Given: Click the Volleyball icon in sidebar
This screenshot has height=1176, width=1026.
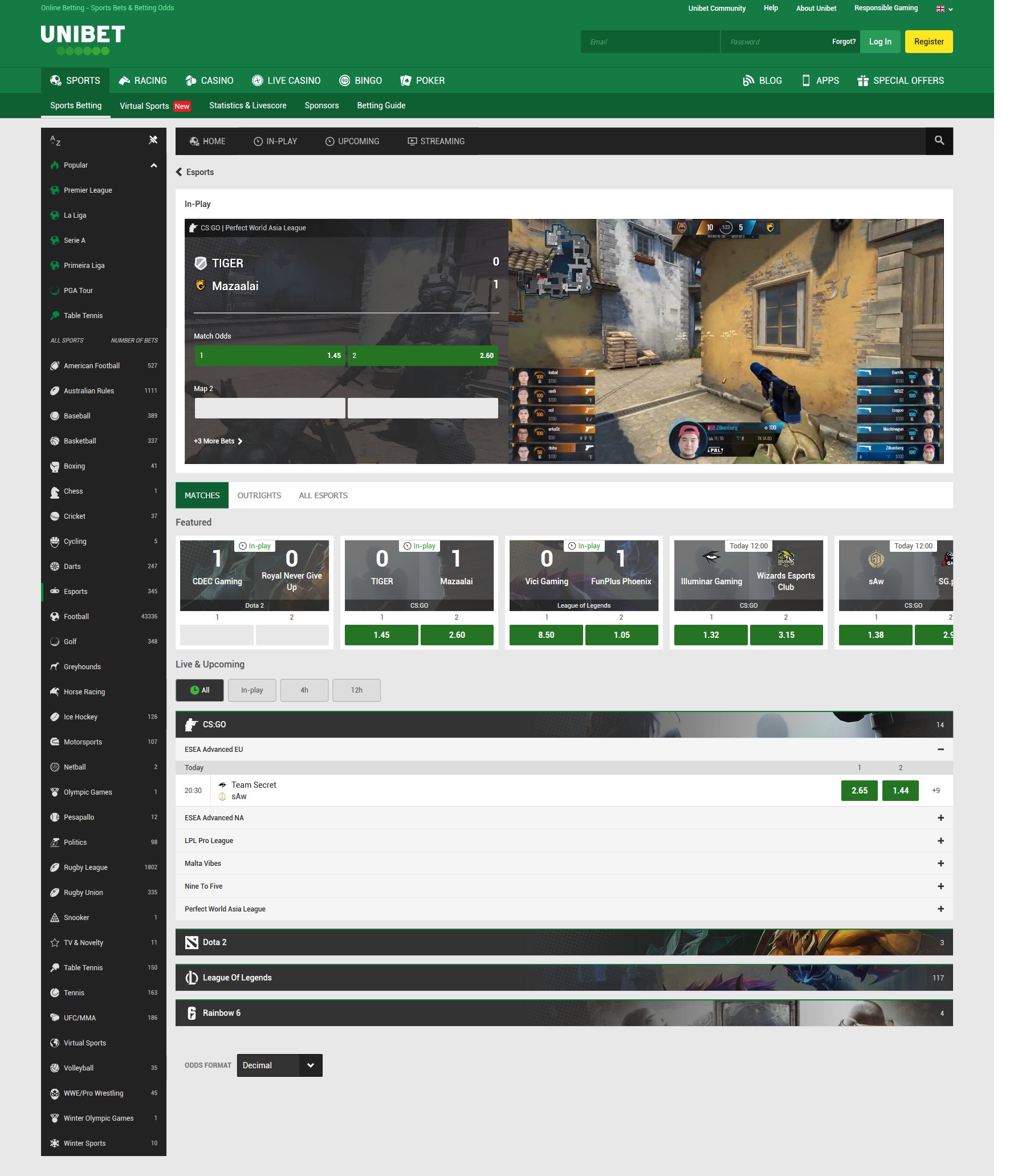Looking at the screenshot, I should pyautogui.click(x=54, y=1068).
